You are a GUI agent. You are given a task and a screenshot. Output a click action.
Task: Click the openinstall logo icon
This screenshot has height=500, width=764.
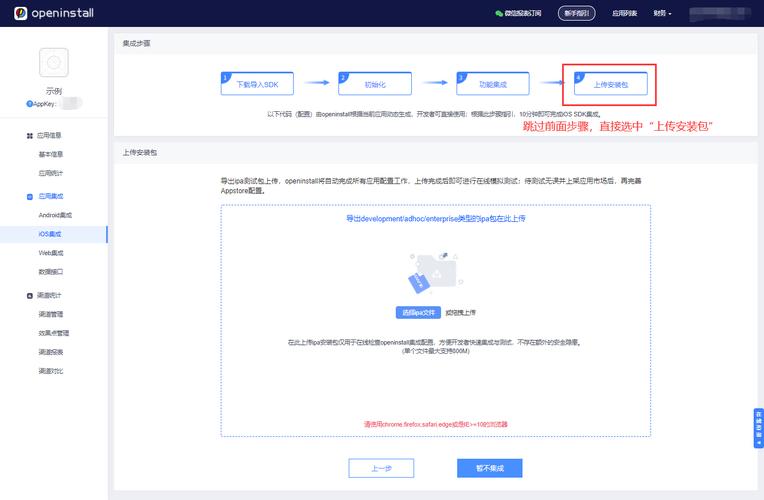[19, 13]
